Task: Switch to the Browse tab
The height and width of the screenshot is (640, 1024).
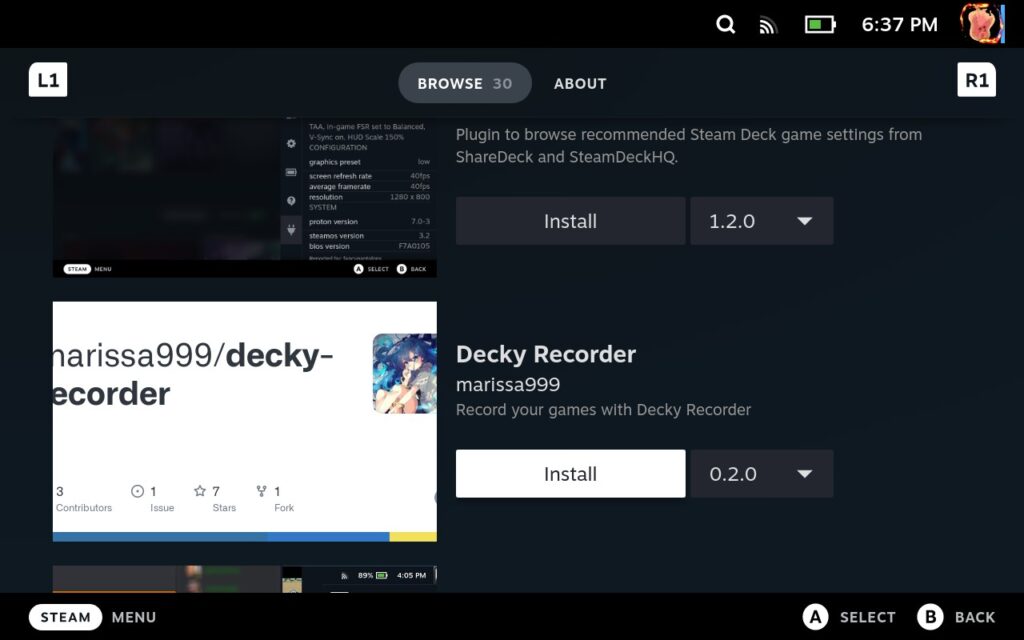Action: pos(464,83)
